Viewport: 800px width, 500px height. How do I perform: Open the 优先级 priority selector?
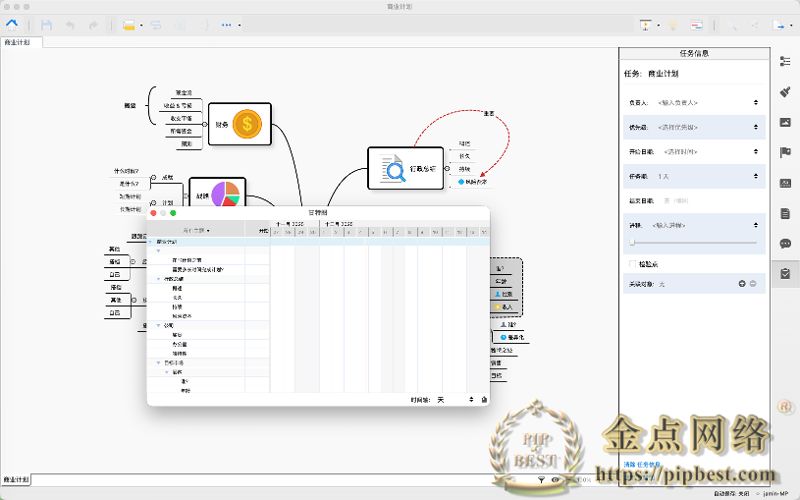(756, 127)
